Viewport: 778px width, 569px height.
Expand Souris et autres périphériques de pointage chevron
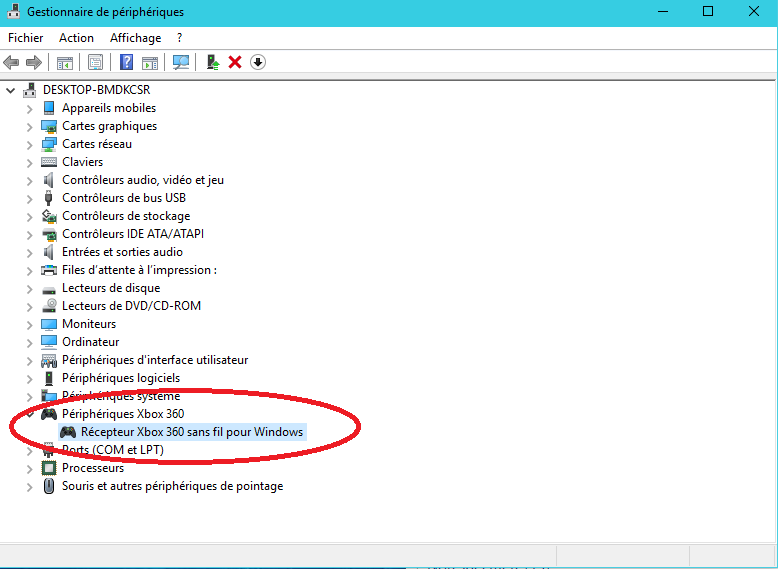[30, 487]
